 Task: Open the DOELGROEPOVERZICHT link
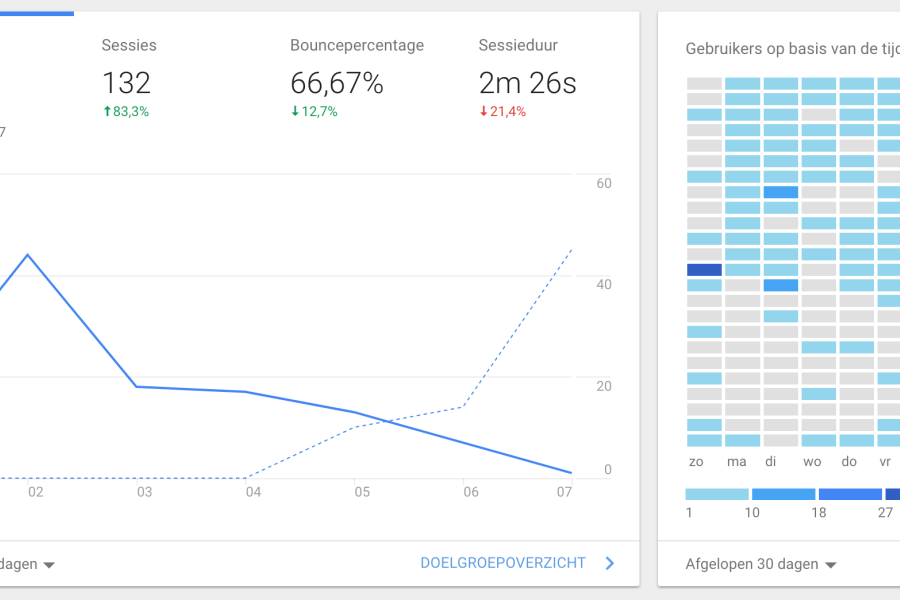(x=503, y=563)
